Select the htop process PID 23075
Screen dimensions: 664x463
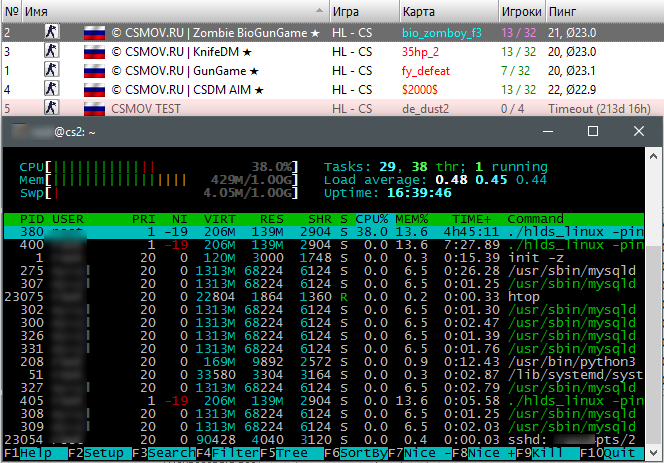pos(324,297)
